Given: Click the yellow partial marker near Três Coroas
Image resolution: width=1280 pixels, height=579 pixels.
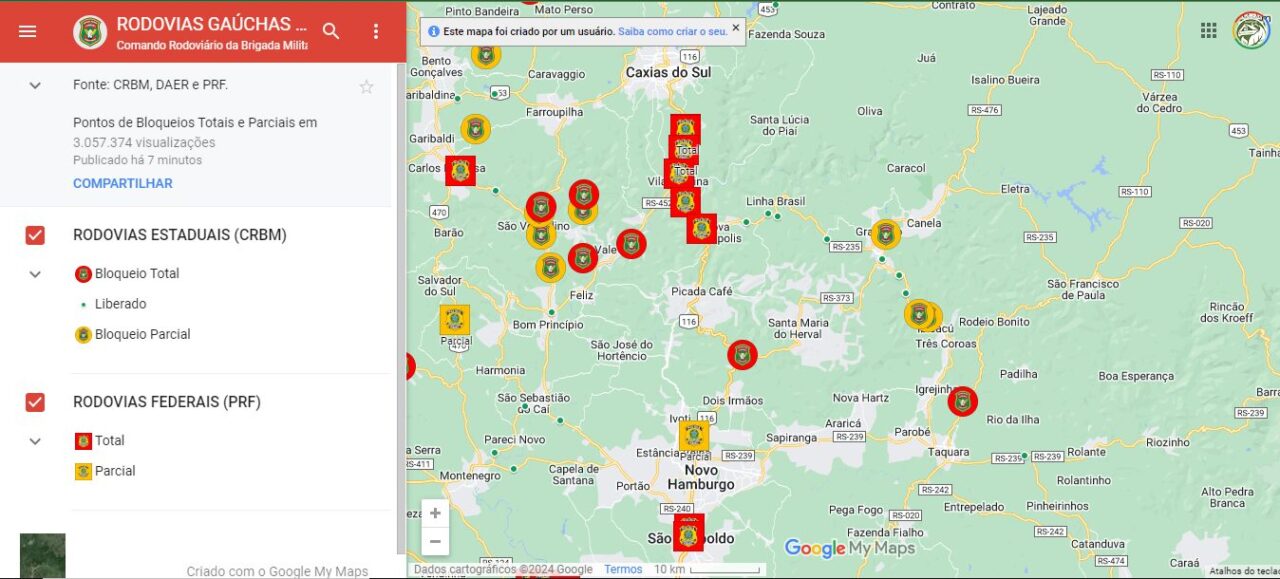Looking at the screenshot, I should (920, 314).
